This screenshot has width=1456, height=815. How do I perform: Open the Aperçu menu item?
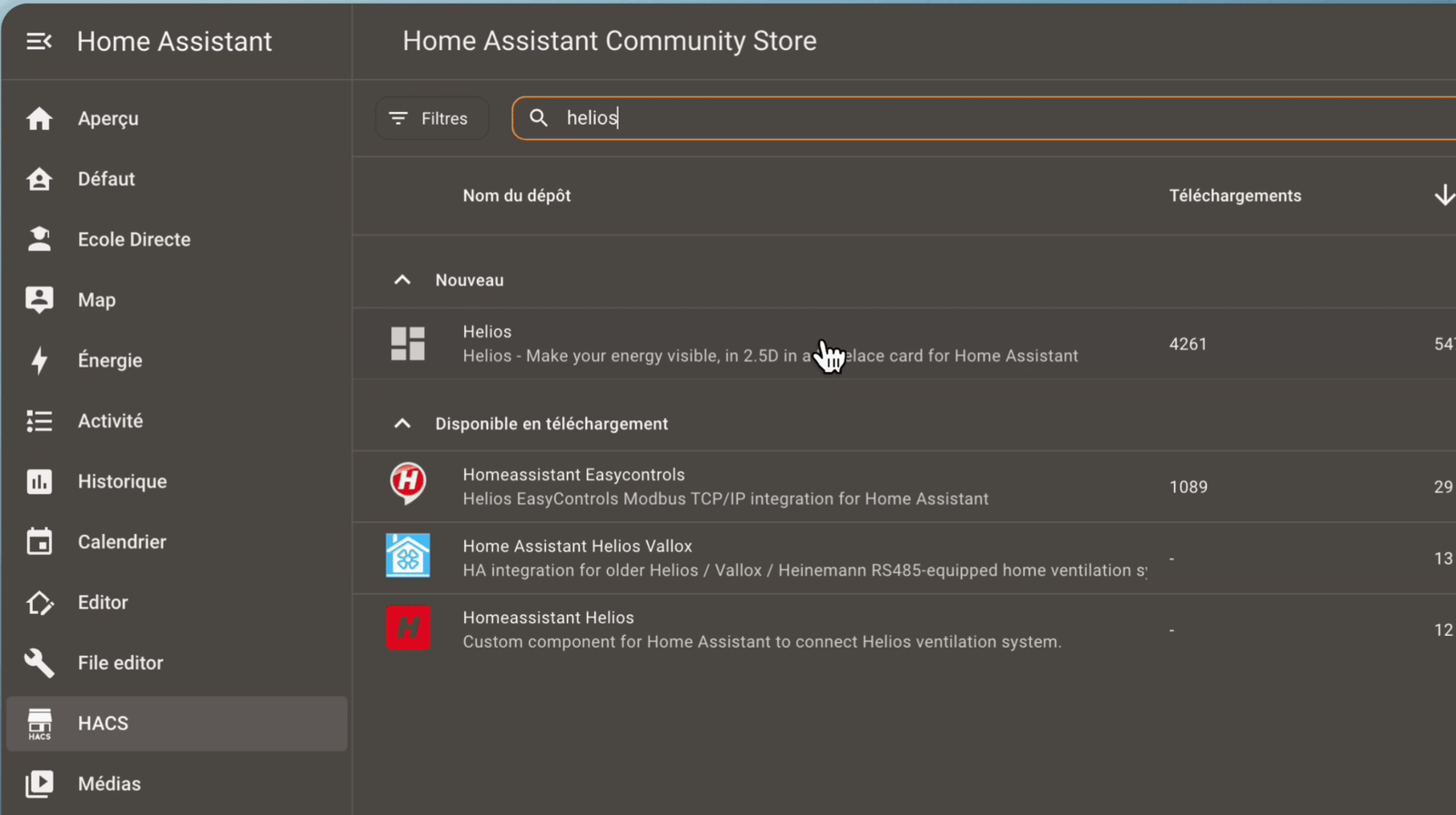pyautogui.click(x=177, y=118)
